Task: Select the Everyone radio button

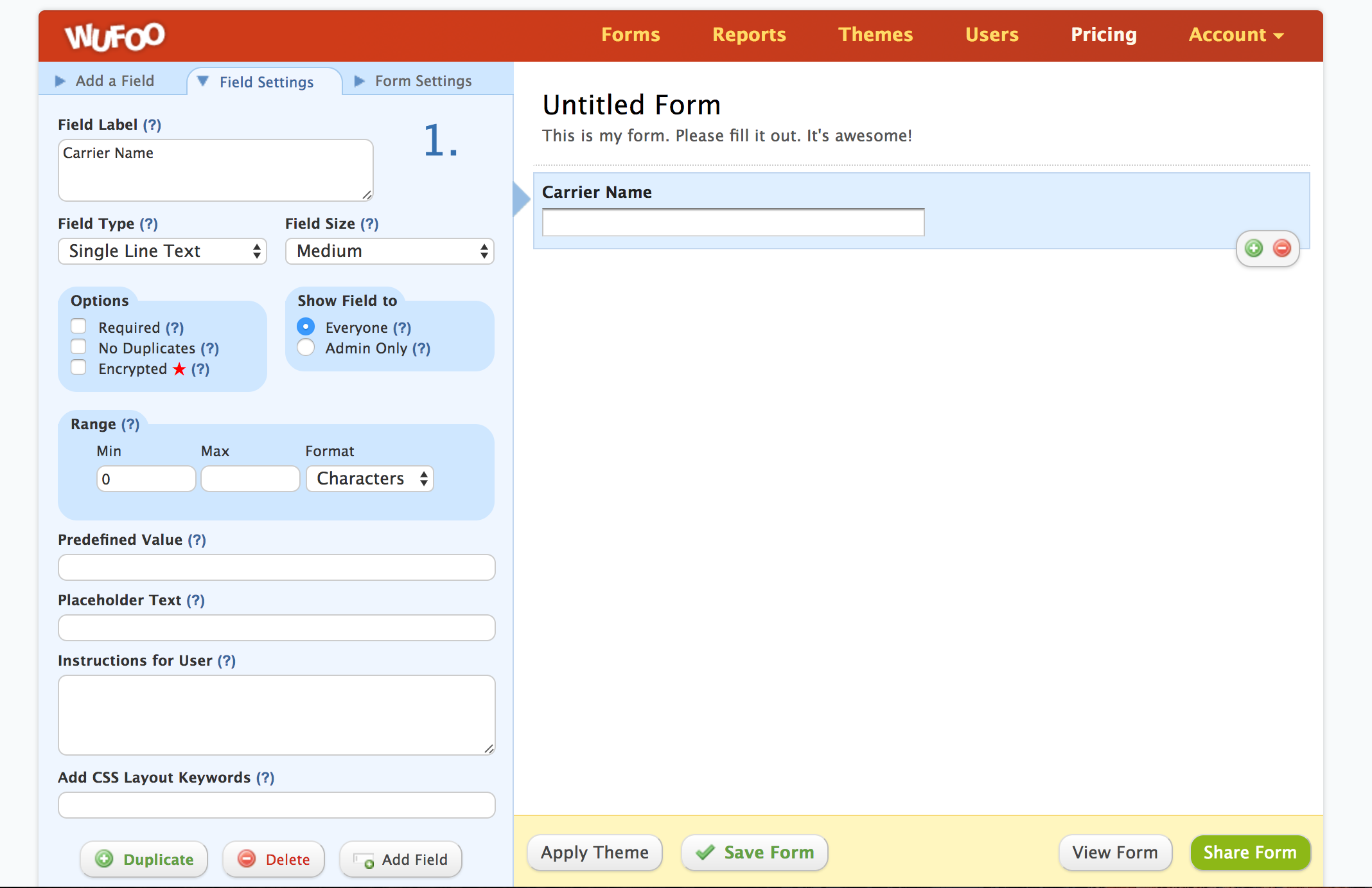Action: (x=306, y=326)
